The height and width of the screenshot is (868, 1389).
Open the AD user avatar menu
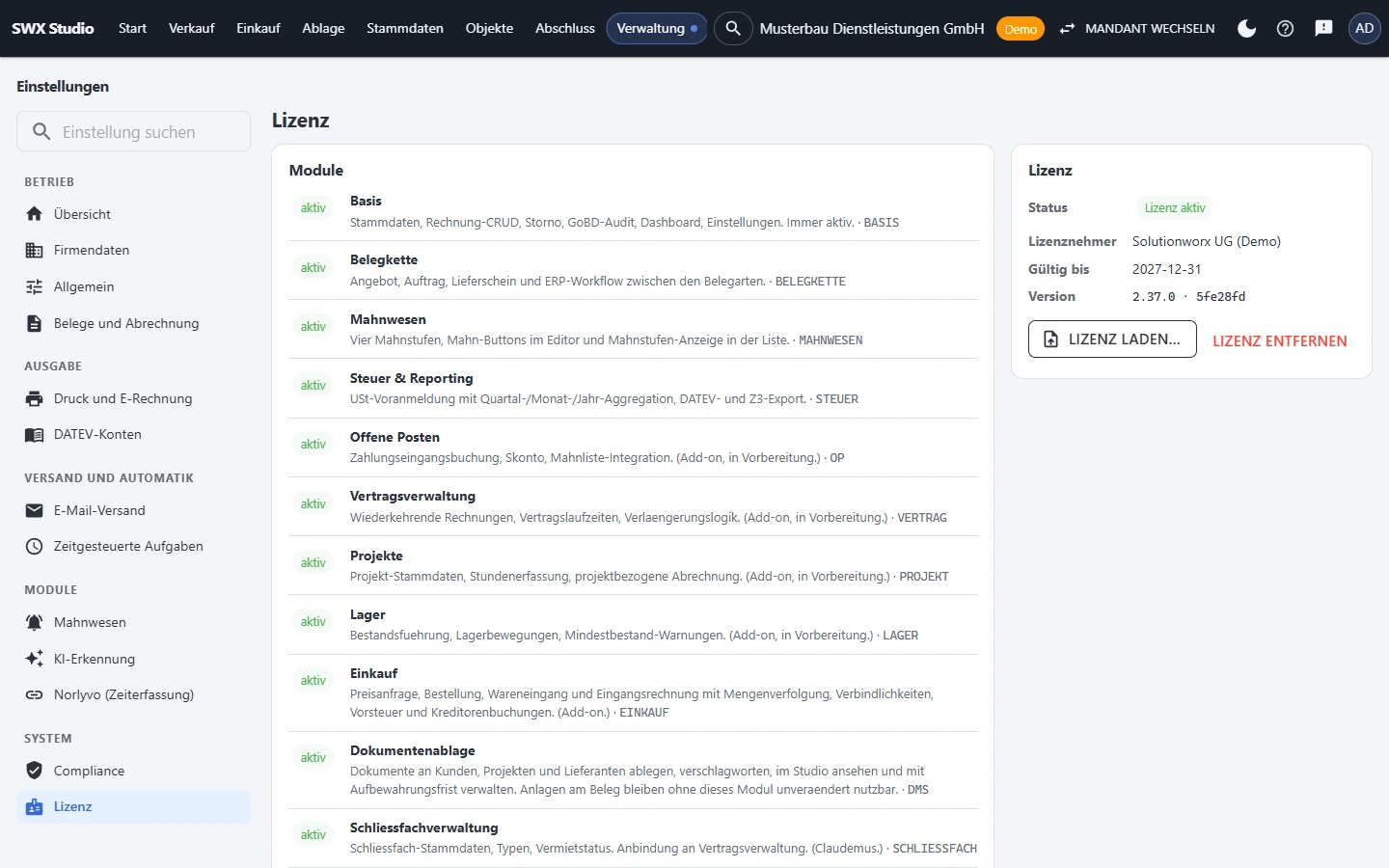tap(1364, 28)
